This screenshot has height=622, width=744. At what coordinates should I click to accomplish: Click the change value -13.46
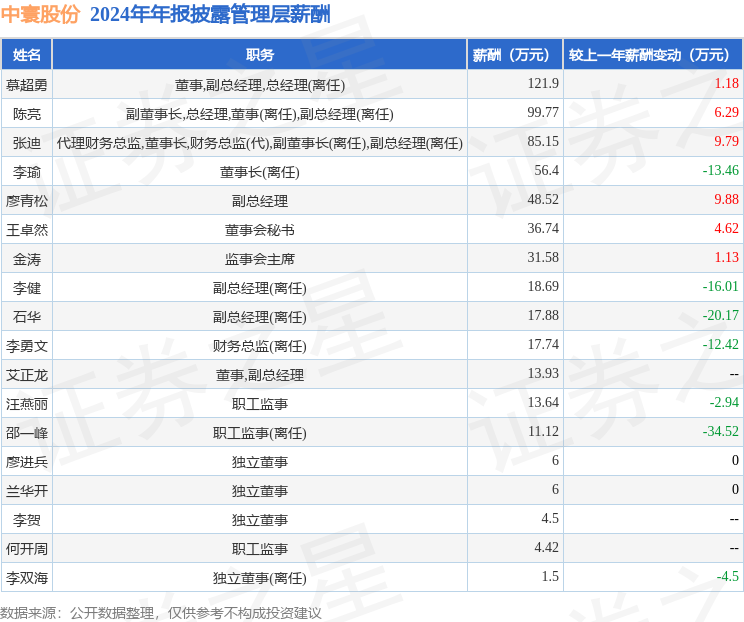721,170
